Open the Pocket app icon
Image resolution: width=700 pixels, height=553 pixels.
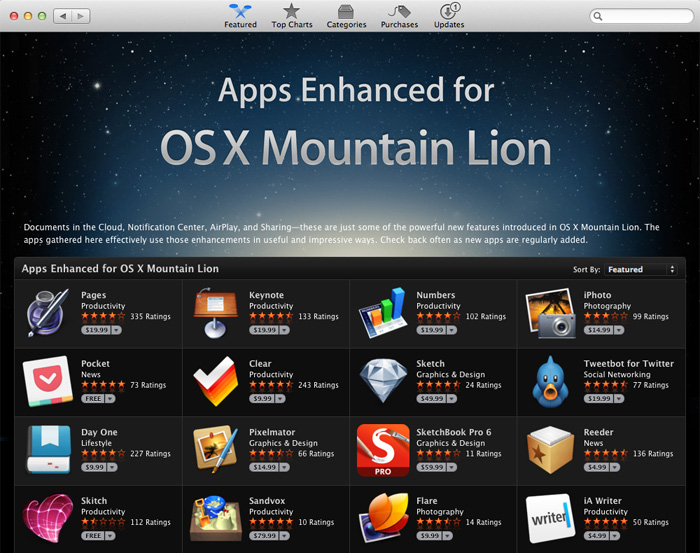[x=48, y=381]
